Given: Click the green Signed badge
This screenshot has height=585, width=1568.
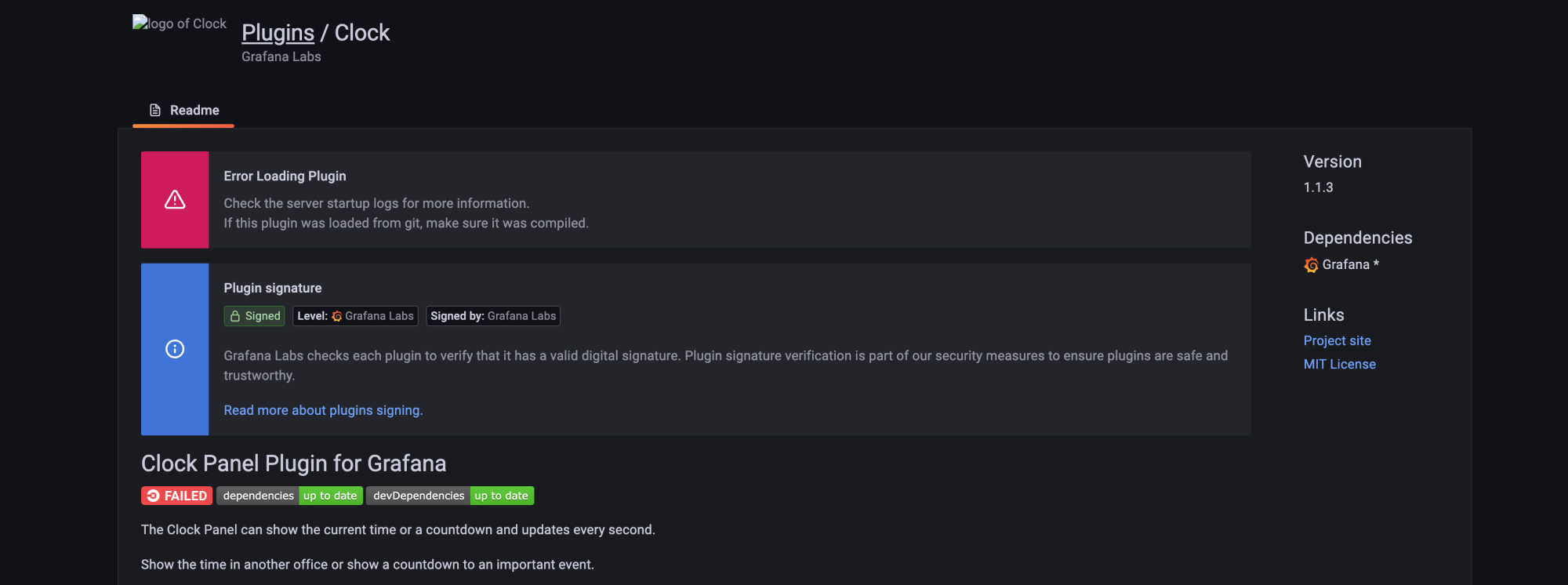Looking at the screenshot, I should (253, 315).
